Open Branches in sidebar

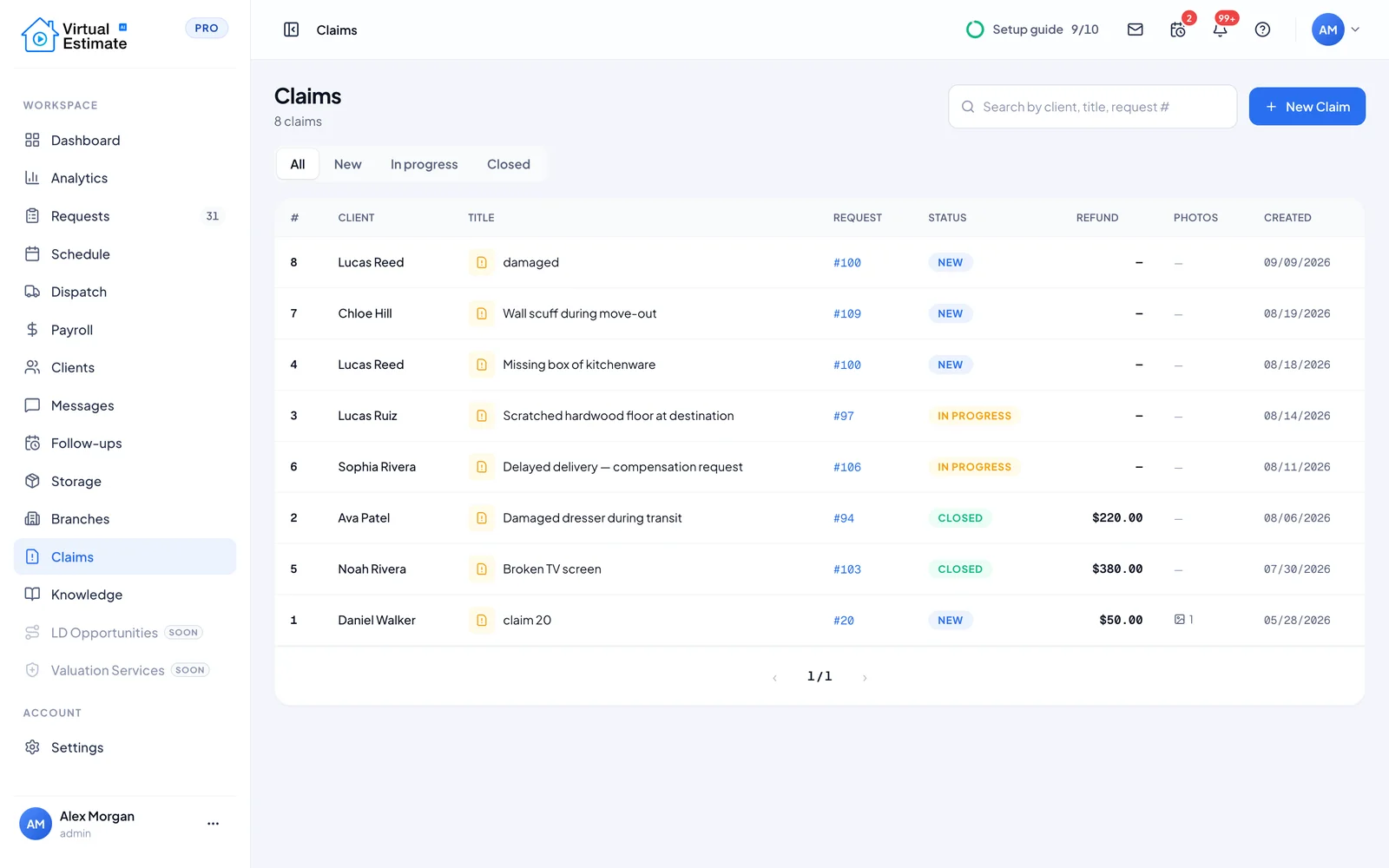click(x=125, y=519)
